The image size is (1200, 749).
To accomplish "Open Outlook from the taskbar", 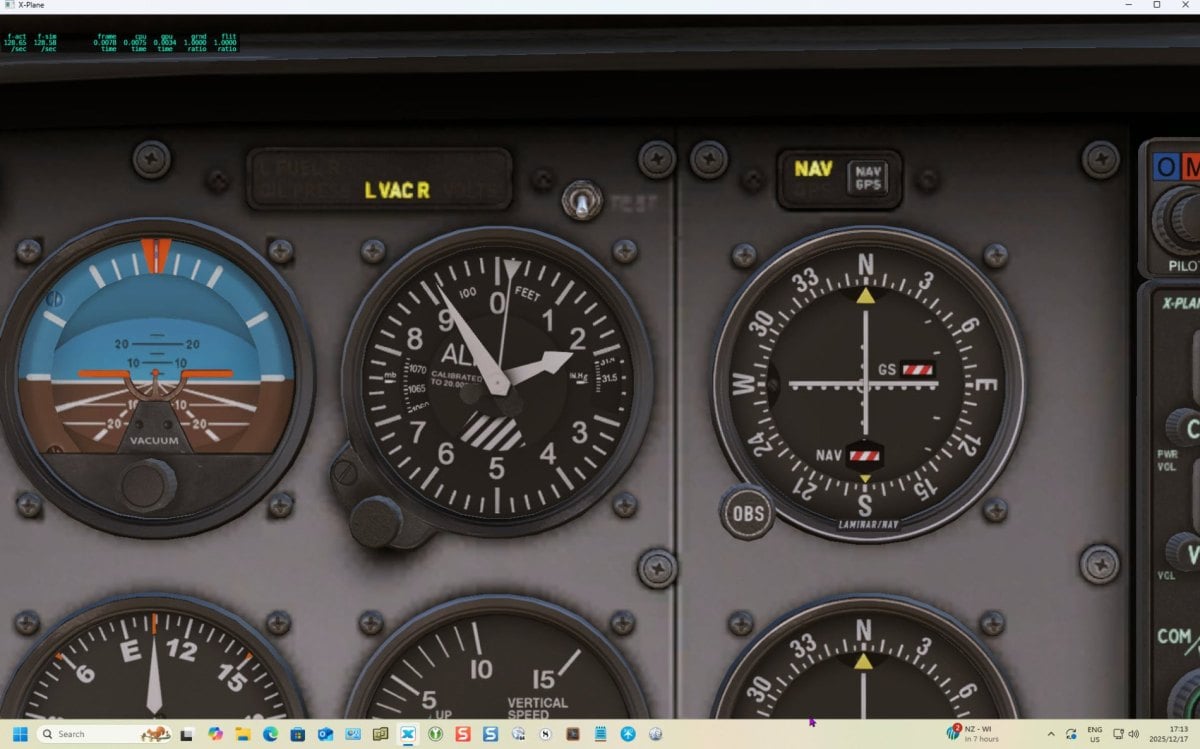I will (x=325, y=734).
